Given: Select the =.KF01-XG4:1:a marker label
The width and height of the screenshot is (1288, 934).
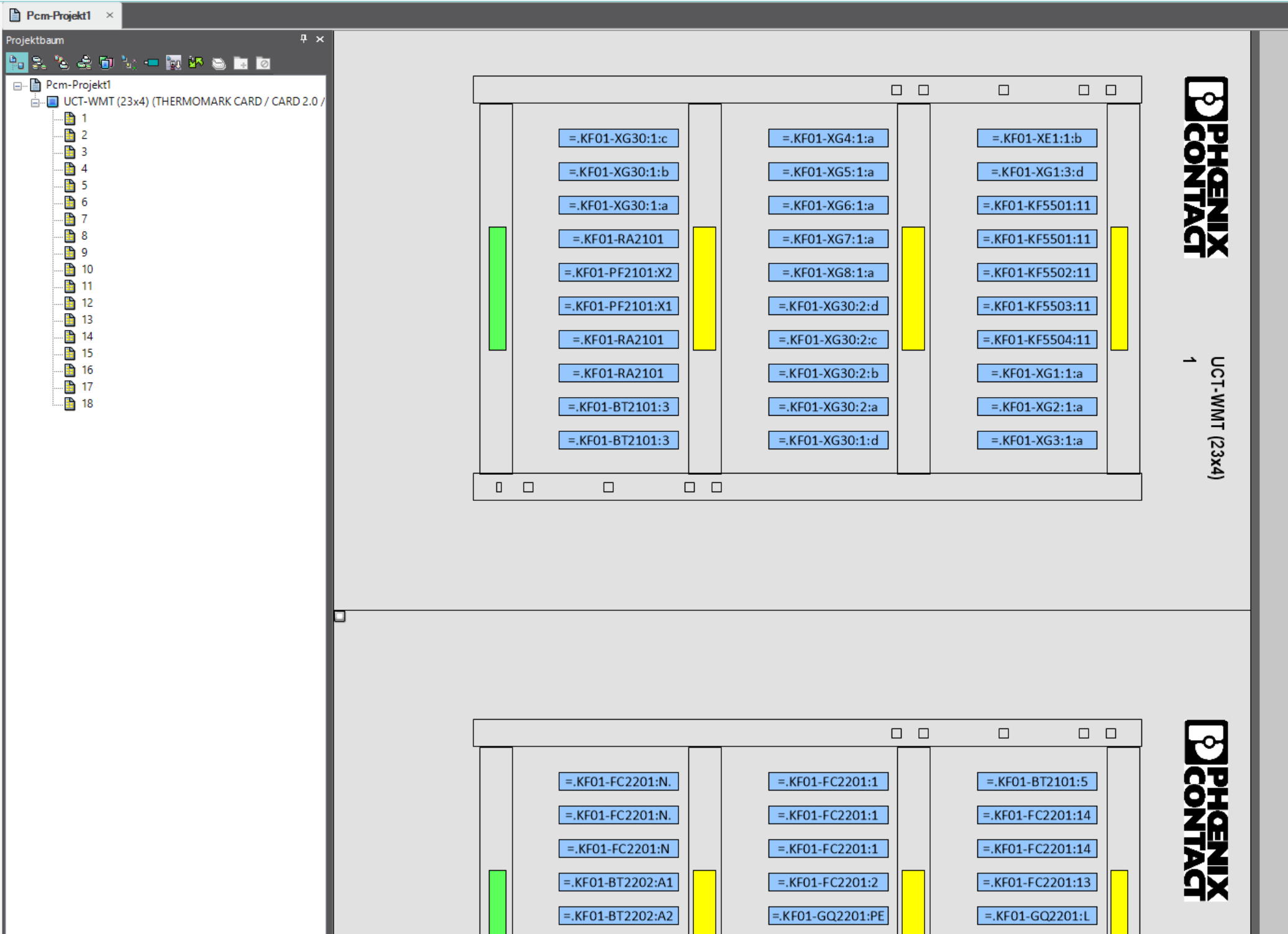Looking at the screenshot, I should (828, 138).
